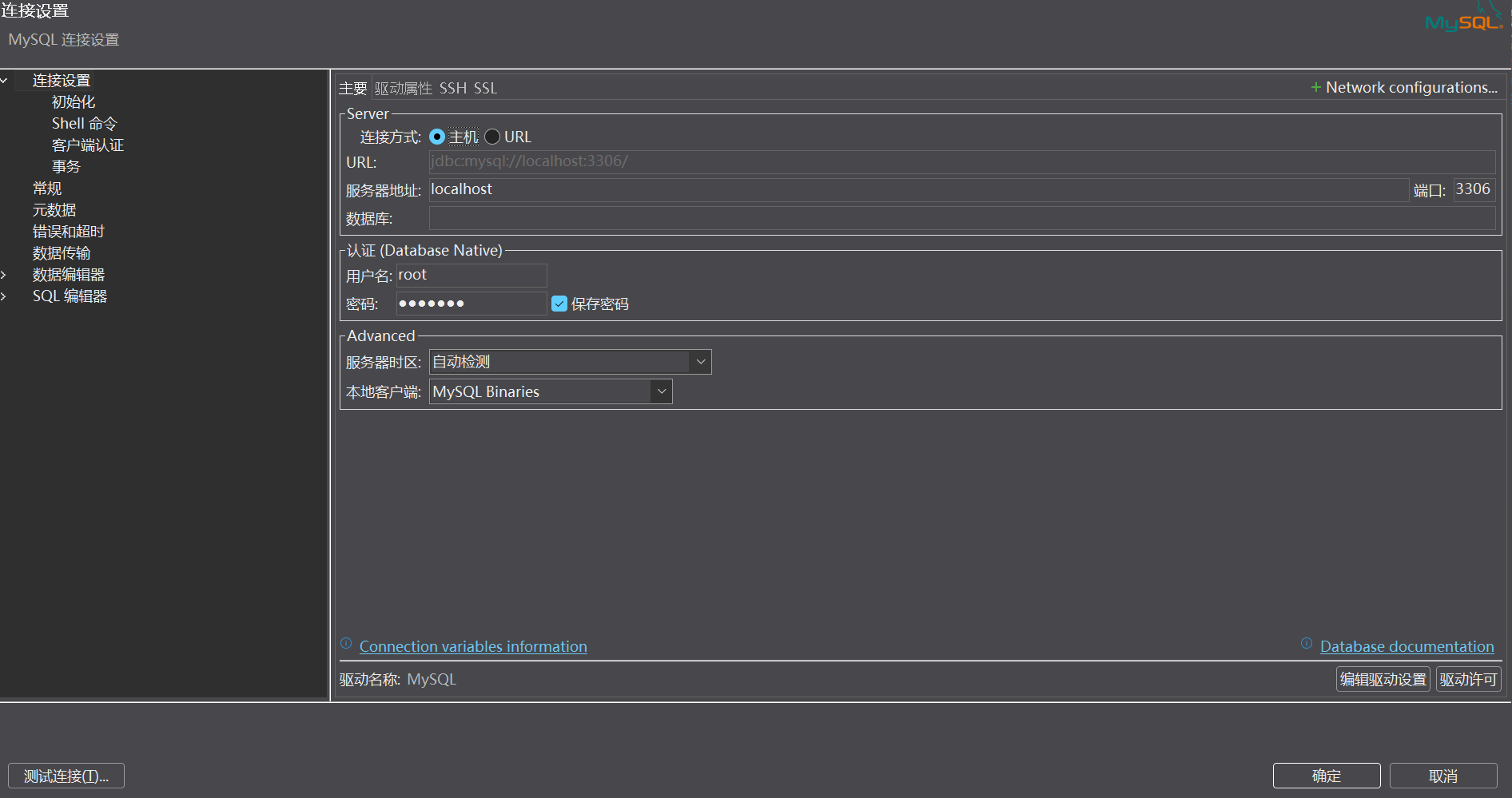Open Connection variables information link
The height and width of the screenshot is (798, 1512).
473,646
